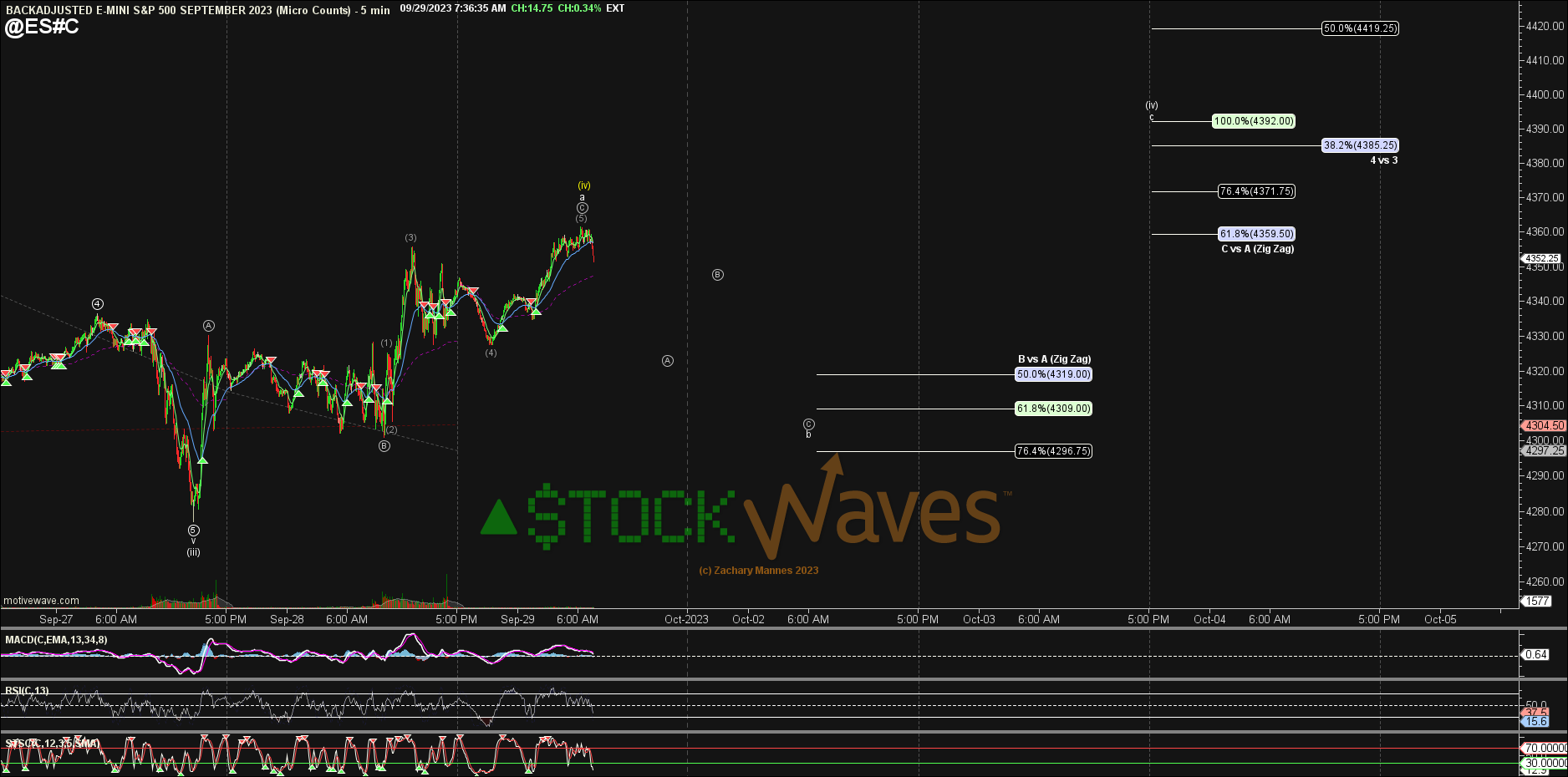This screenshot has width=1568, height=777.
Task: Click the 4340.00 price axis level
Action: [1545, 301]
